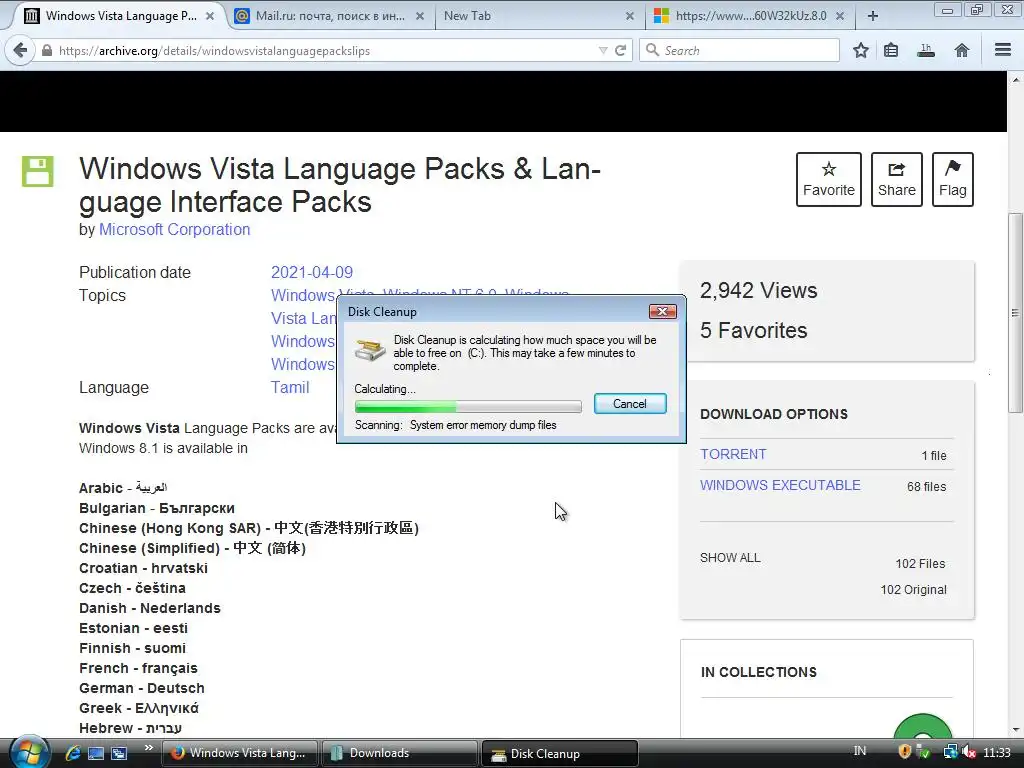The width and height of the screenshot is (1024, 768).
Task: Open the TORRENT download option
Action: [733, 455]
